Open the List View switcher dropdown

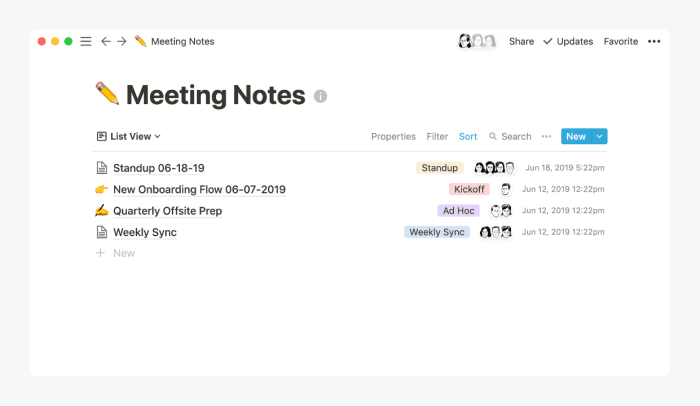(x=129, y=136)
